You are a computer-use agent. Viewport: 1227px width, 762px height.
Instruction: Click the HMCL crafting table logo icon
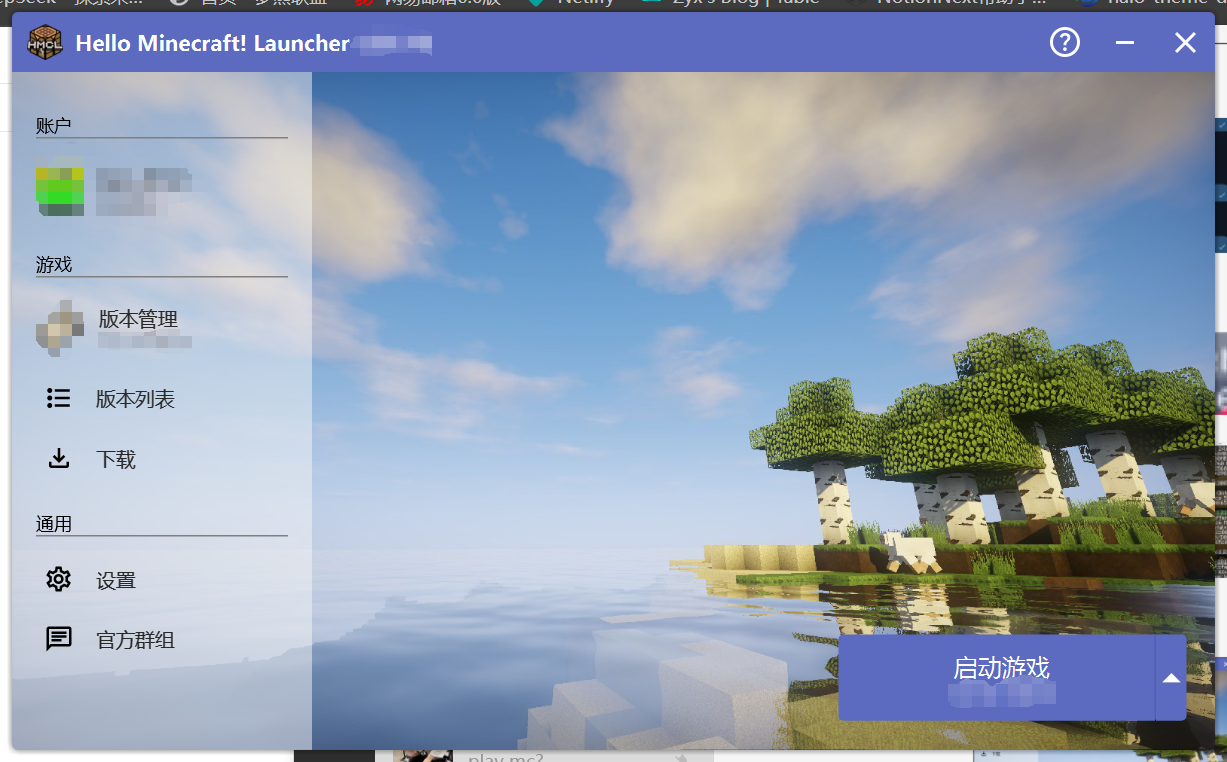[x=45, y=43]
